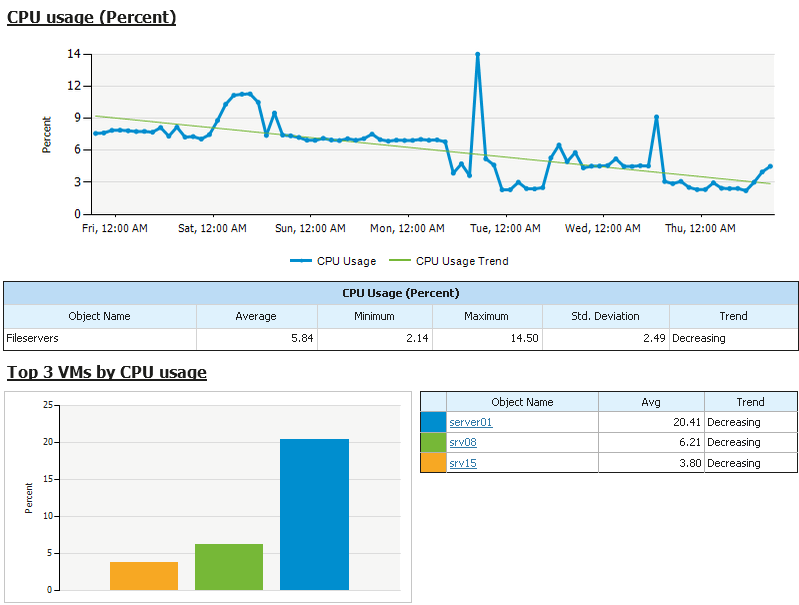The image size is (799, 605).
Task: Open the srv15 link
Action: point(463,463)
